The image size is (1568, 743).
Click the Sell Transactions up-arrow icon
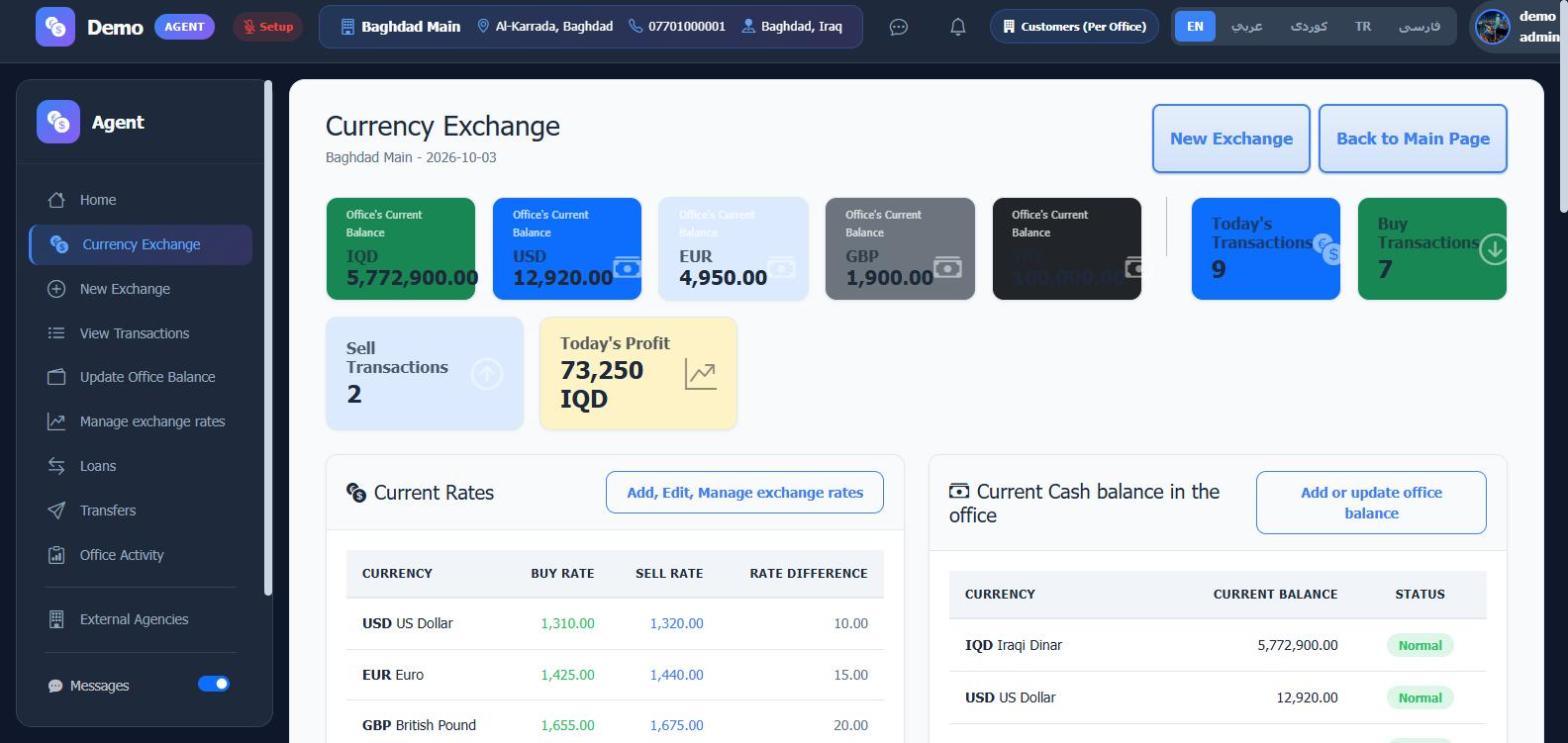click(487, 374)
